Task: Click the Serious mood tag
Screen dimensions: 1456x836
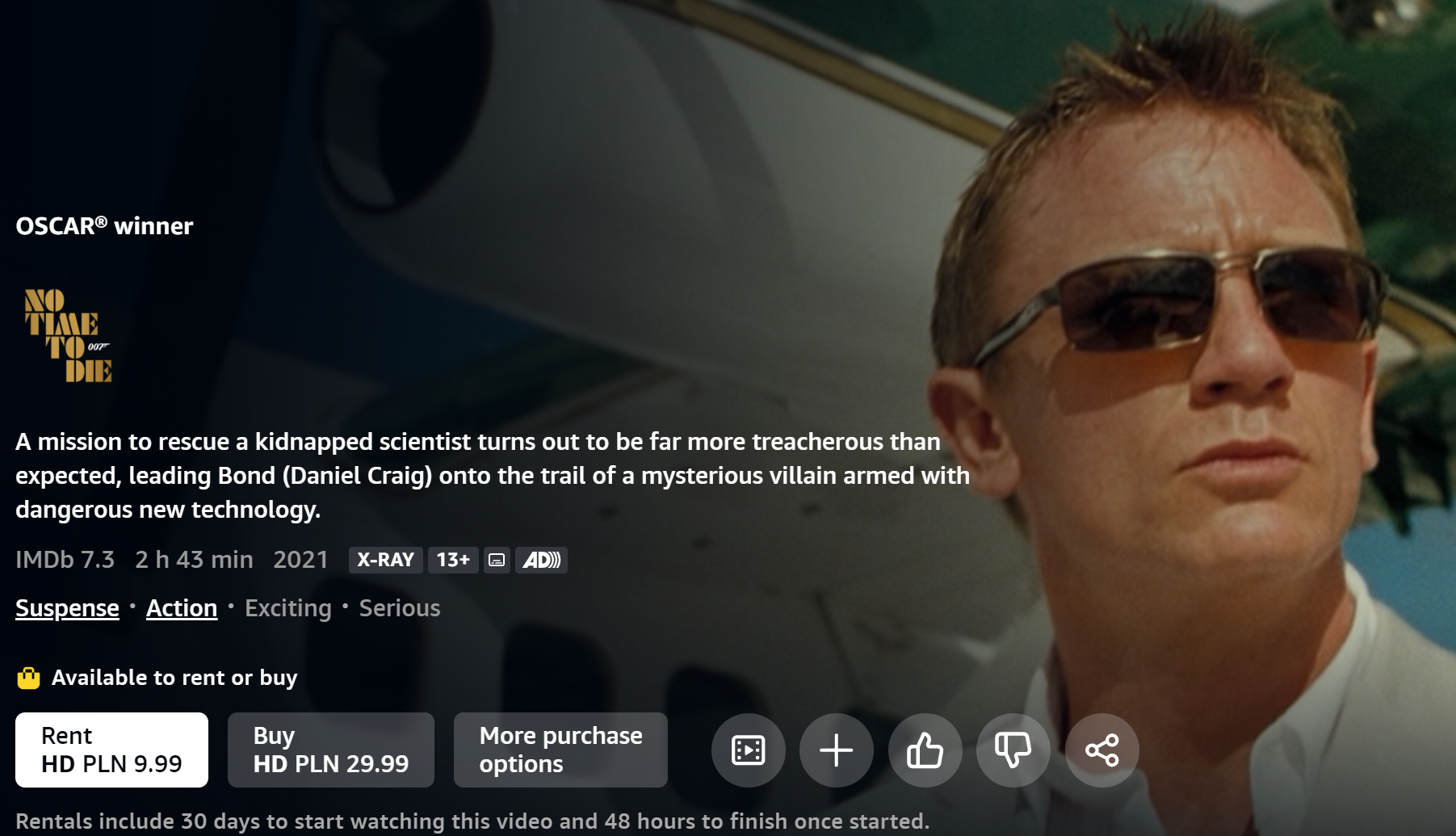Action: coord(400,608)
